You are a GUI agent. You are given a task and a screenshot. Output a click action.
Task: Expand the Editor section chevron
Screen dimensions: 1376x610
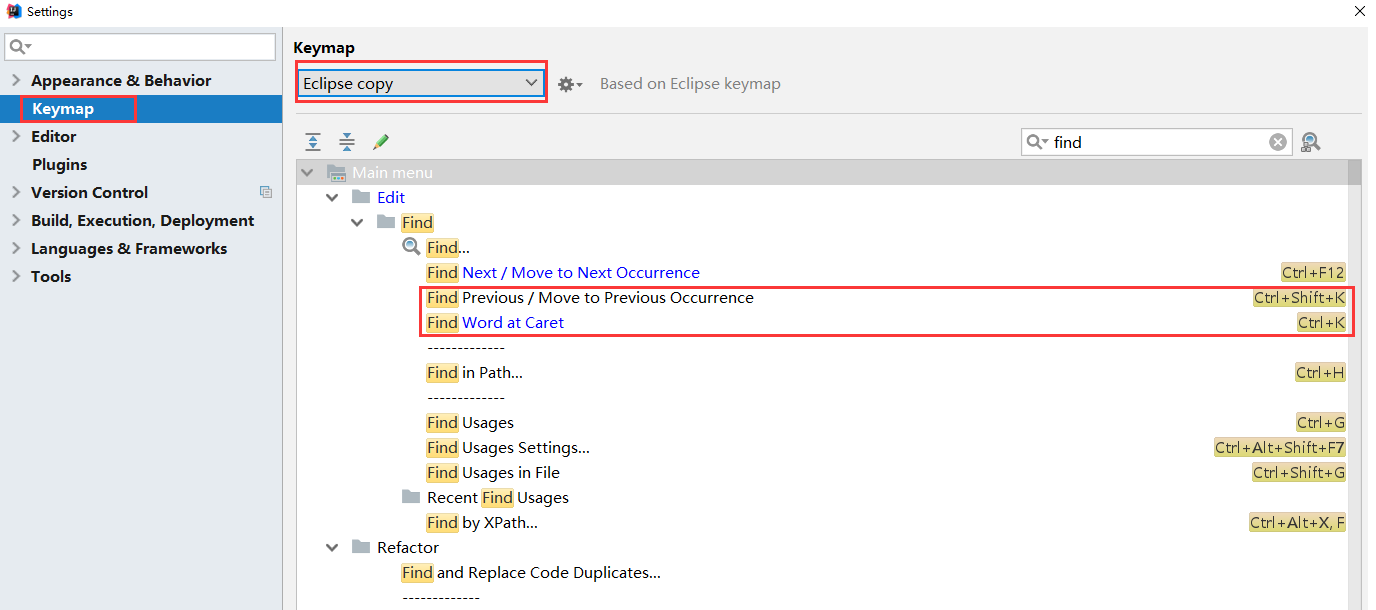coord(16,136)
